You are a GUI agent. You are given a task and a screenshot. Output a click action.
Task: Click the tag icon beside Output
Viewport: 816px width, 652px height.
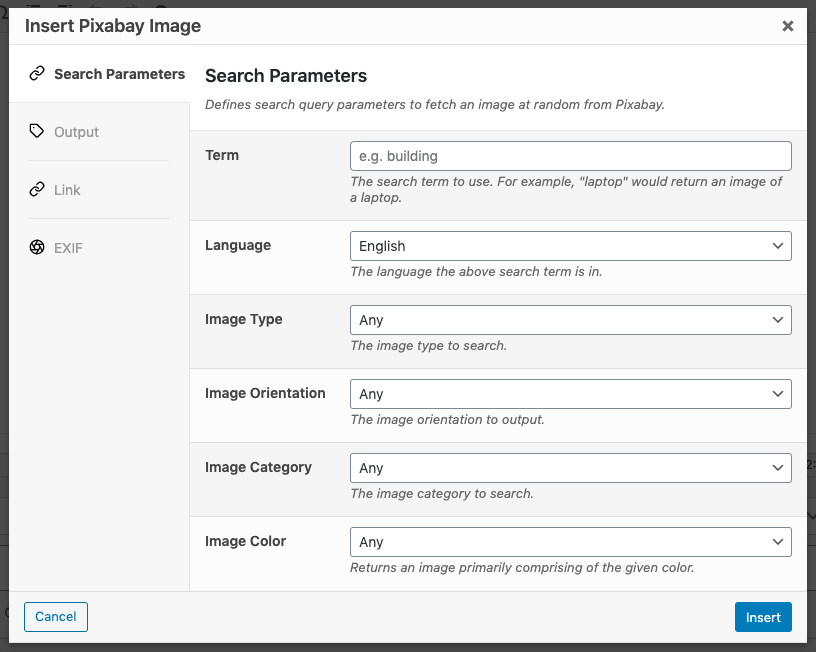(37, 131)
